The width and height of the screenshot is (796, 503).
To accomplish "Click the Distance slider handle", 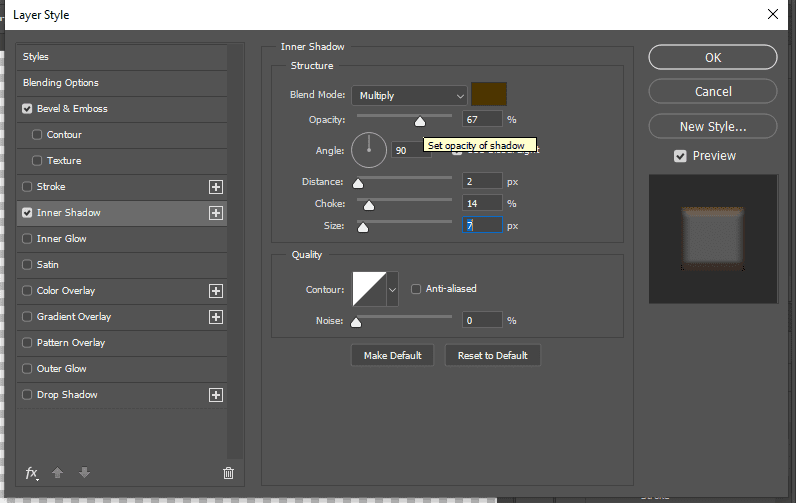I will [358, 183].
